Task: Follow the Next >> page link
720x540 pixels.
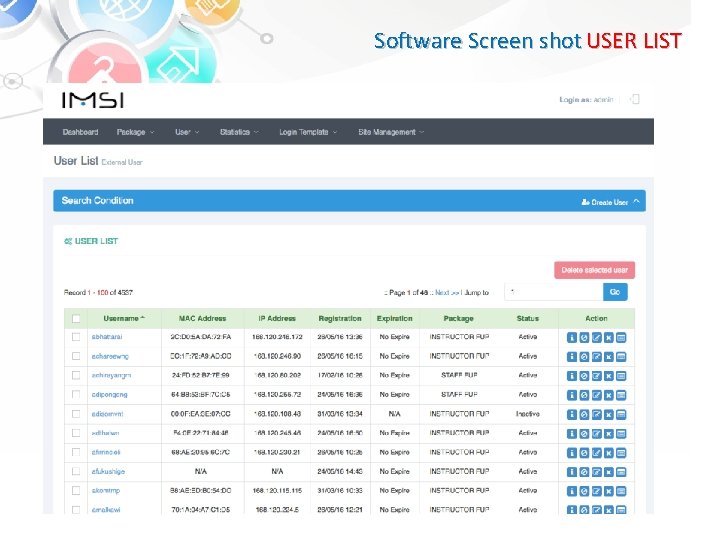Action: [447, 292]
